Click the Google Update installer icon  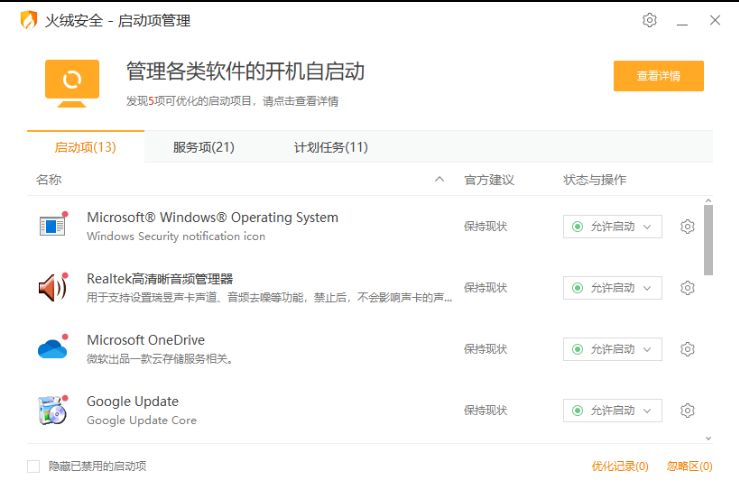[x=53, y=410]
